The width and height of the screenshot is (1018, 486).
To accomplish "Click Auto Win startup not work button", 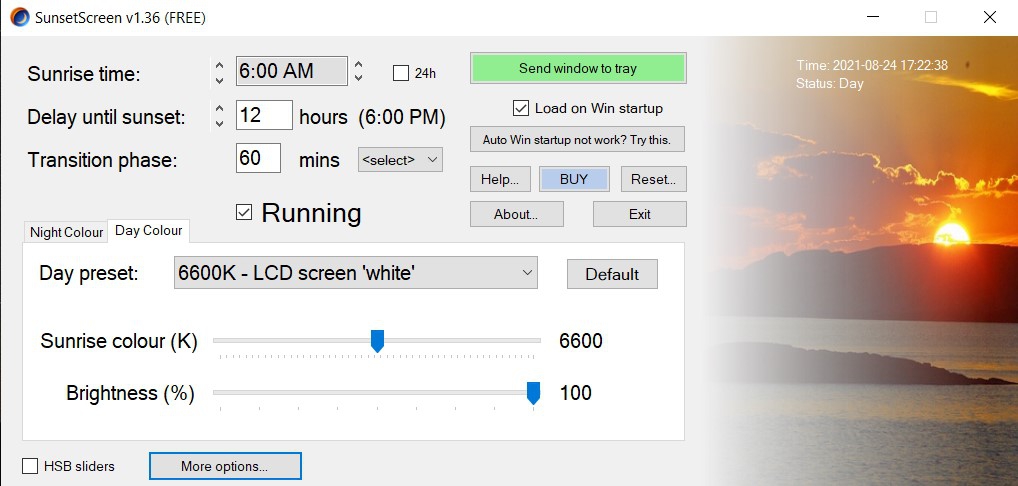I will coord(577,139).
